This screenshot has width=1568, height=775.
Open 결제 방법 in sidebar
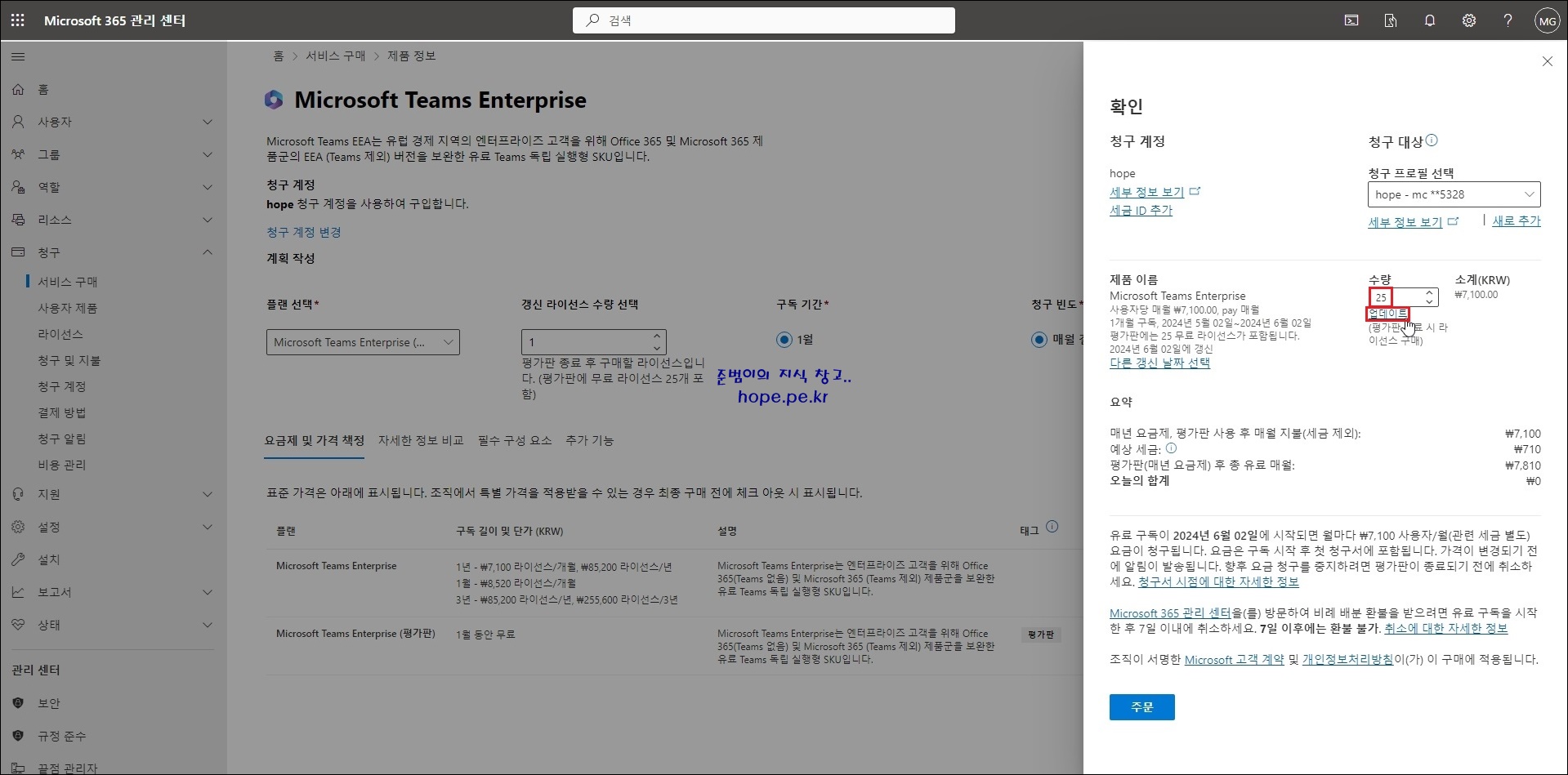62,412
